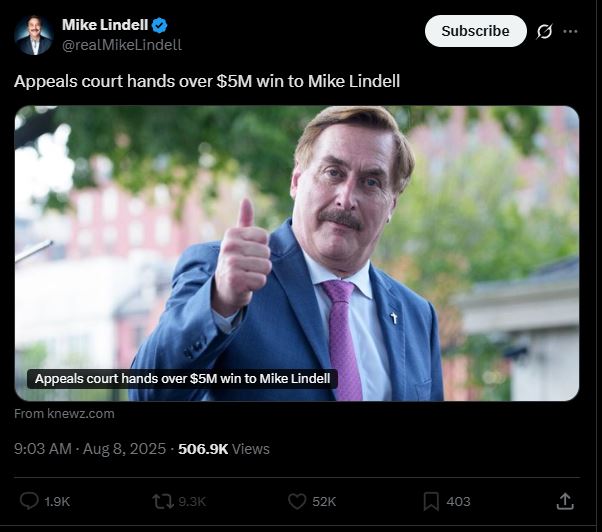Click the repost arrows icon
602x532 pixels.
click(164, 501)
